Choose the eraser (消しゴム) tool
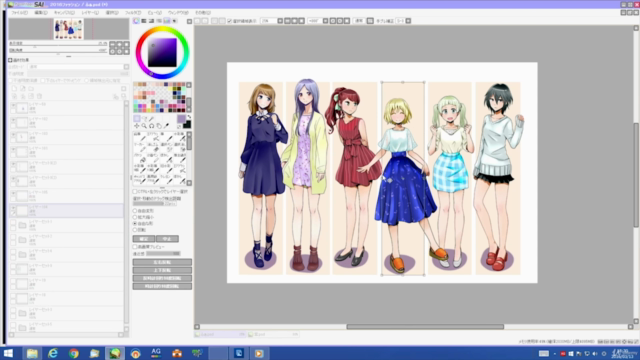This screenshot has height=360, width=640. click(x=153, y=147)
